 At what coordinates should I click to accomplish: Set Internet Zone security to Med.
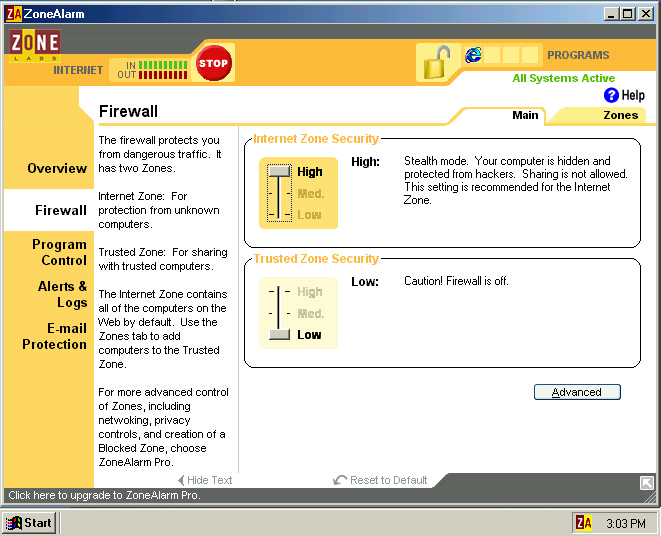coord(311,194)
